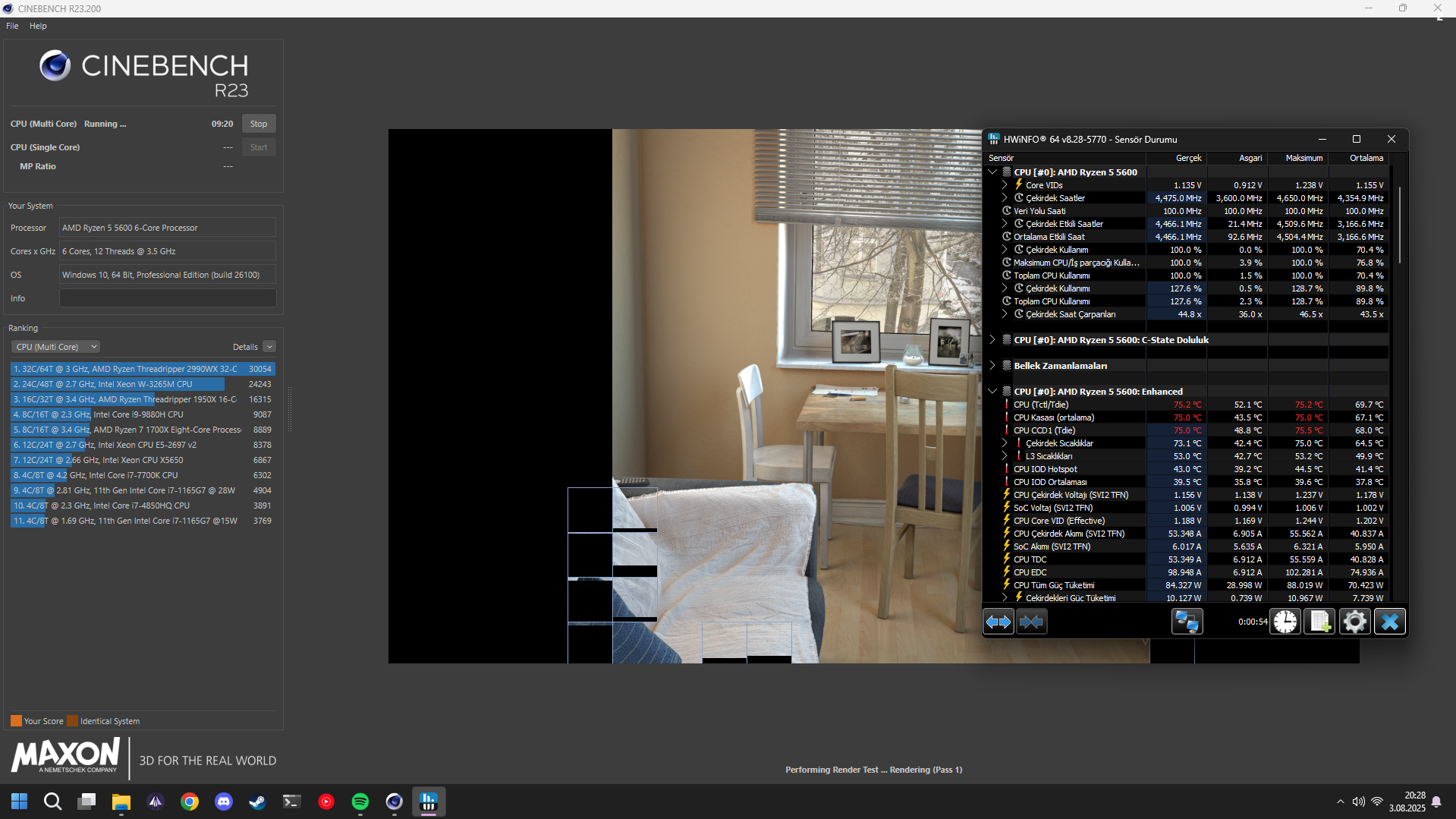The height and width of the screenshot is (819, 1456).
Task: Collapse the Ryzen 5 5600: Enhanced group
Action: [992, 392]
